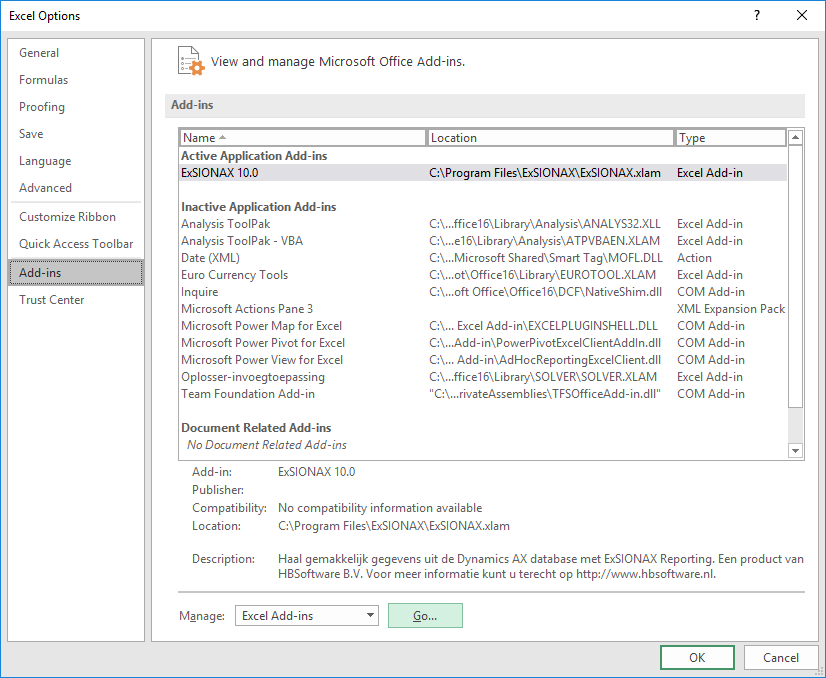Click the Cancel button

(781, 657)
